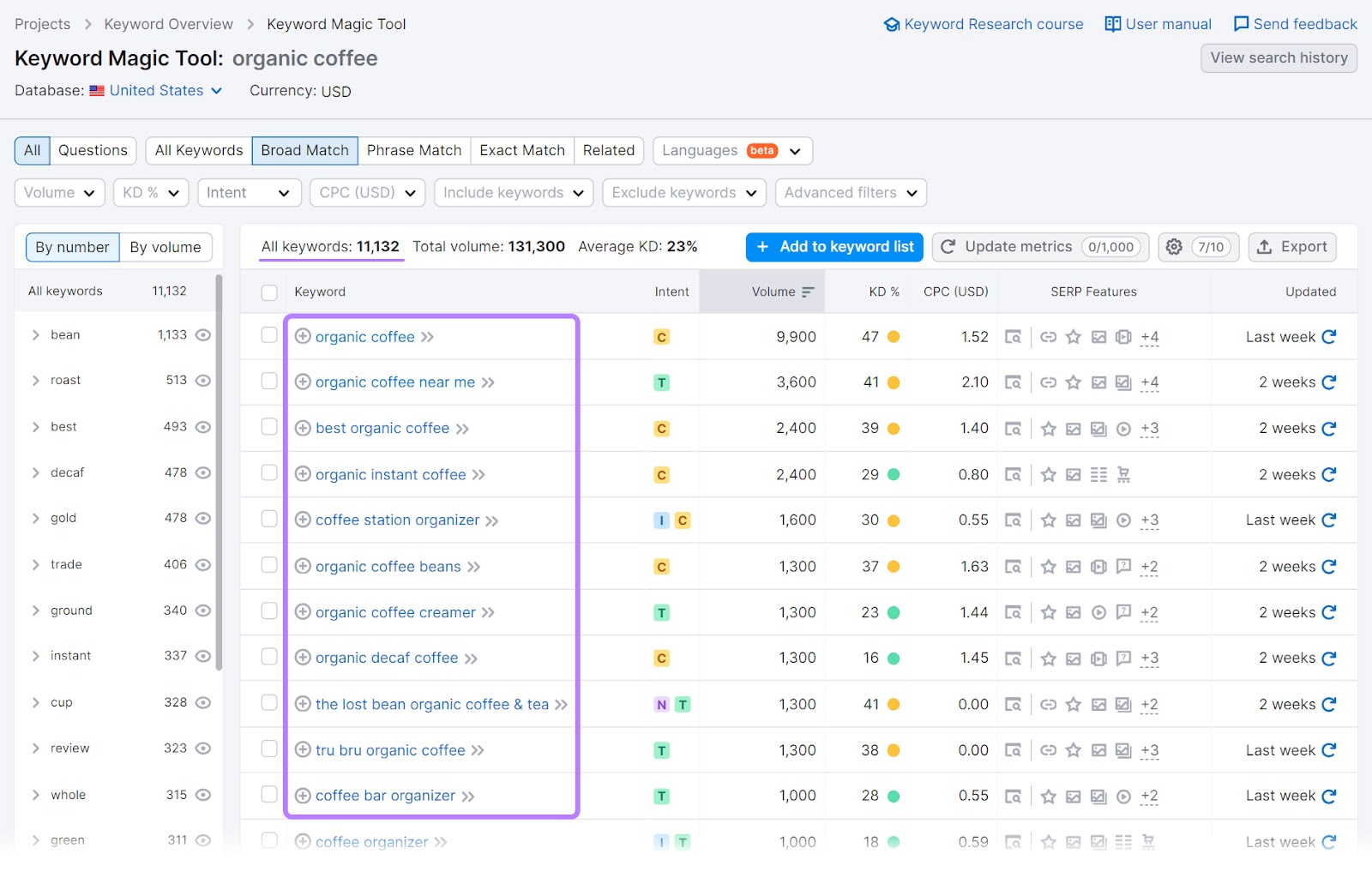The image size is (1372, 872).
Task: Click Add to keyword list button
Action: click(x=834, y=247)
